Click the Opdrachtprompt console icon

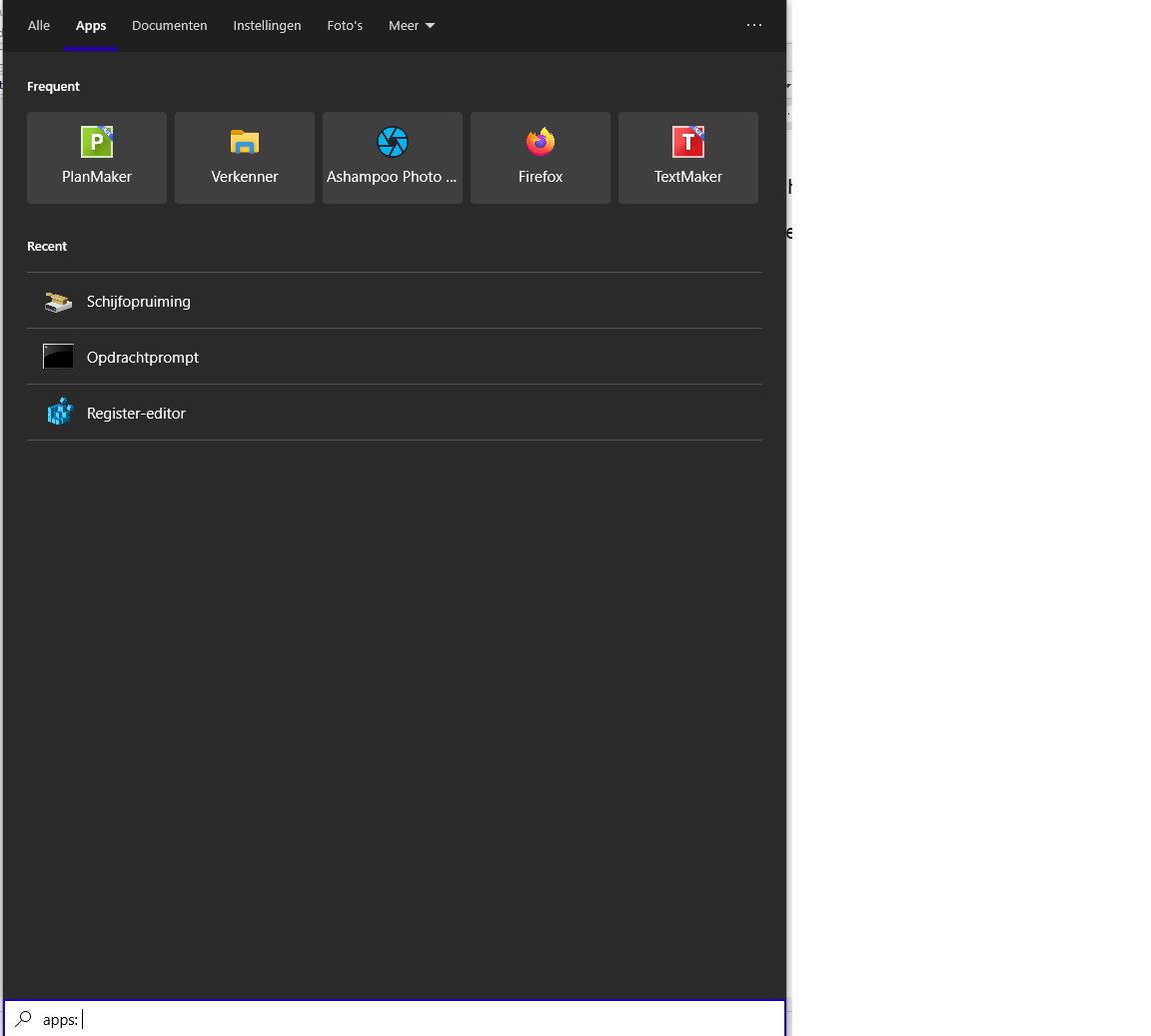tap(58, 357)
